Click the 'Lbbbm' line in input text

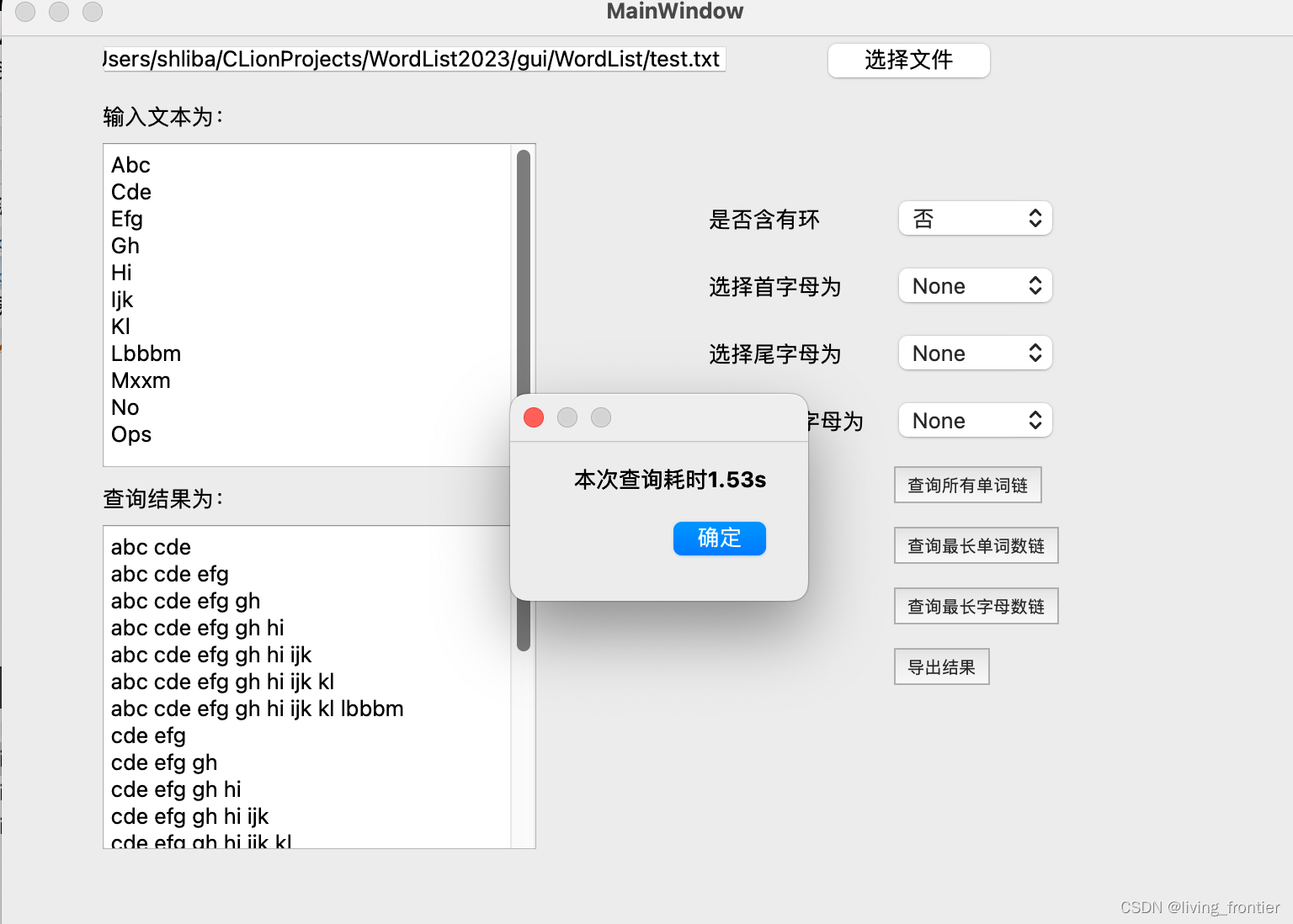[x=146, y=353]
